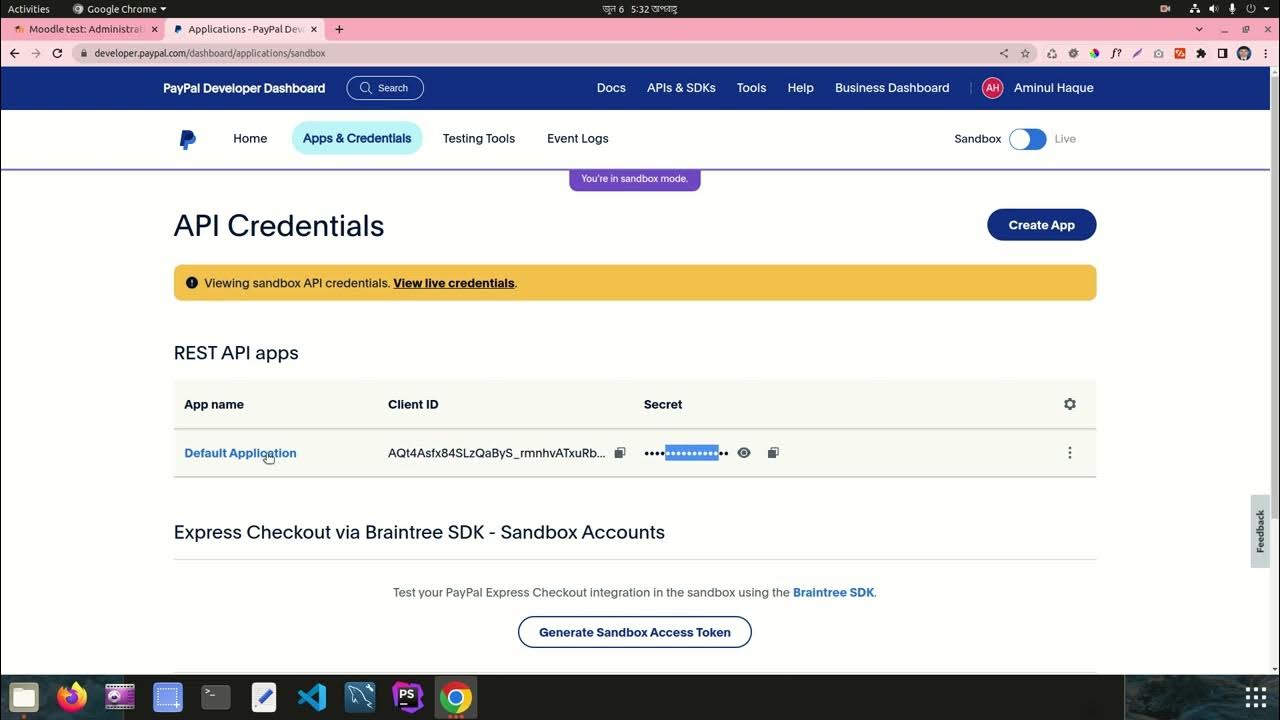Open the color wheel extension
1280x720 pixels.
[x=1094, y=53]
